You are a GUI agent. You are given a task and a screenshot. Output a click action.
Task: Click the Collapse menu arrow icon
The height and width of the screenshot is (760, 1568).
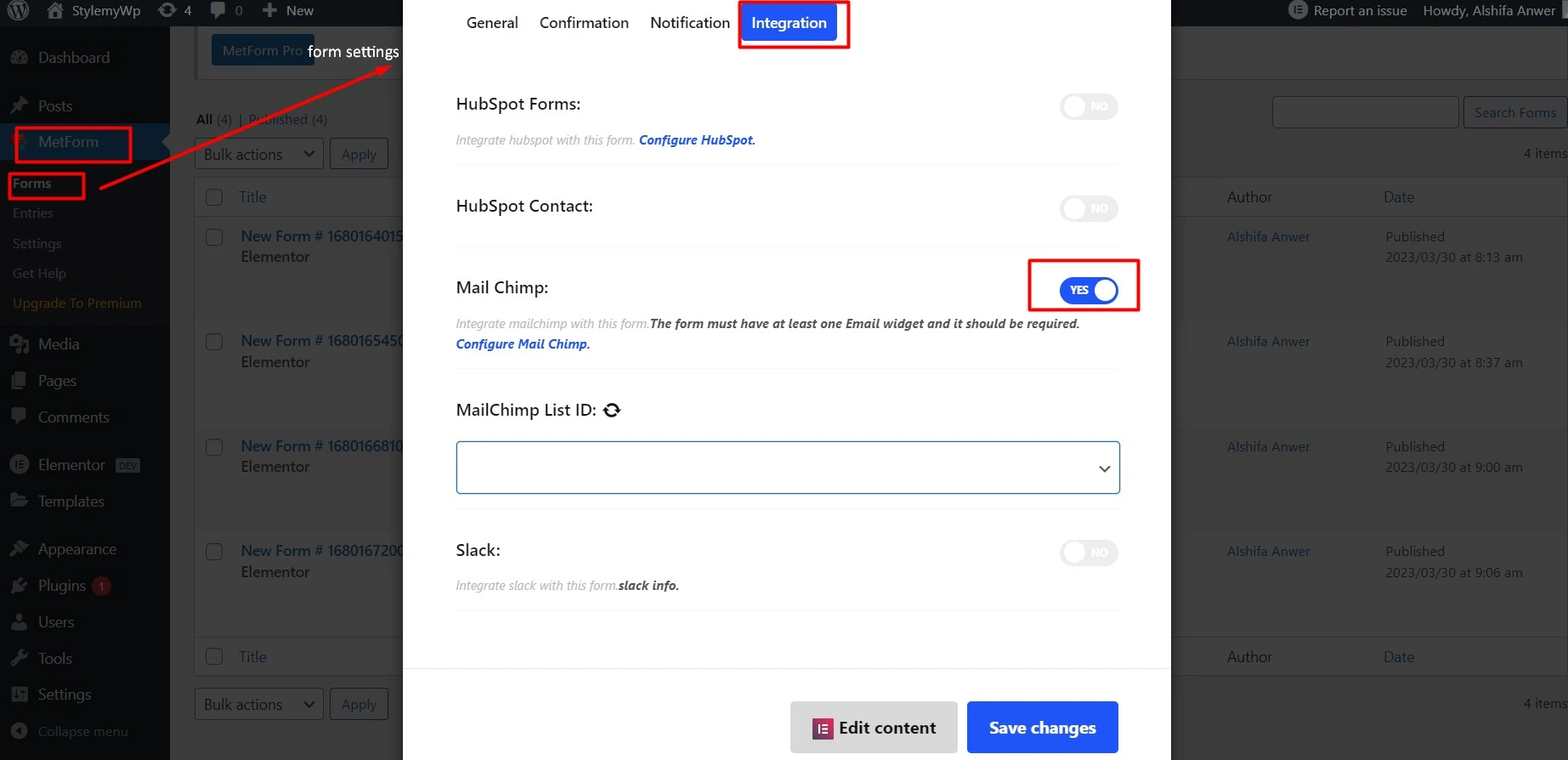[x=20, y=731]
